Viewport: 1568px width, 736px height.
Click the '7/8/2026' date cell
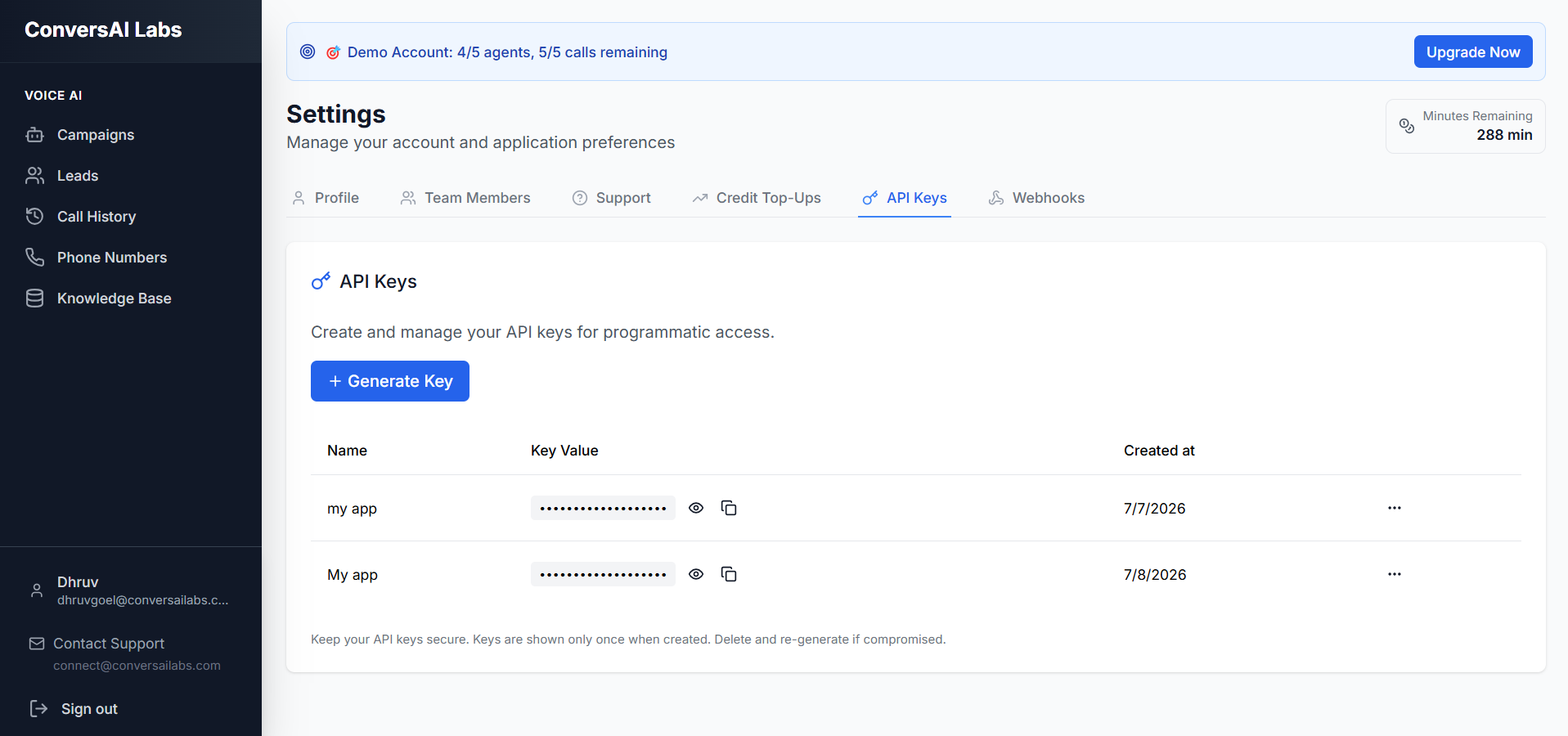pos(1155,575)
